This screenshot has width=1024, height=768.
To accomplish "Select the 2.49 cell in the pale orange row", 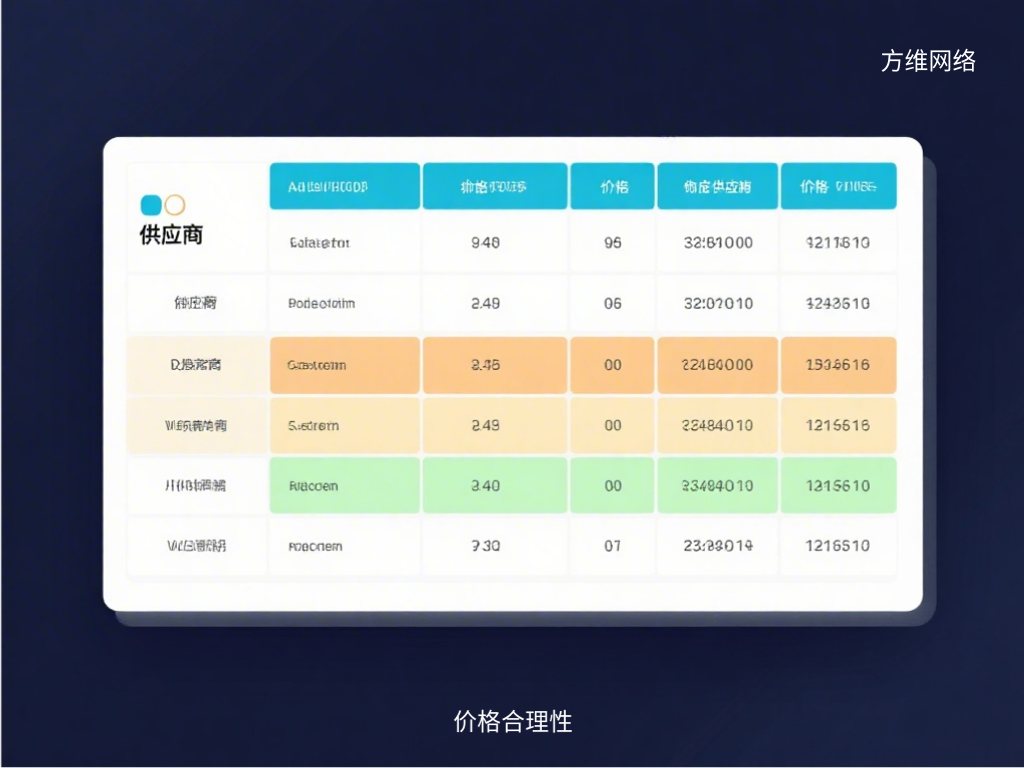I will [494, 425].
